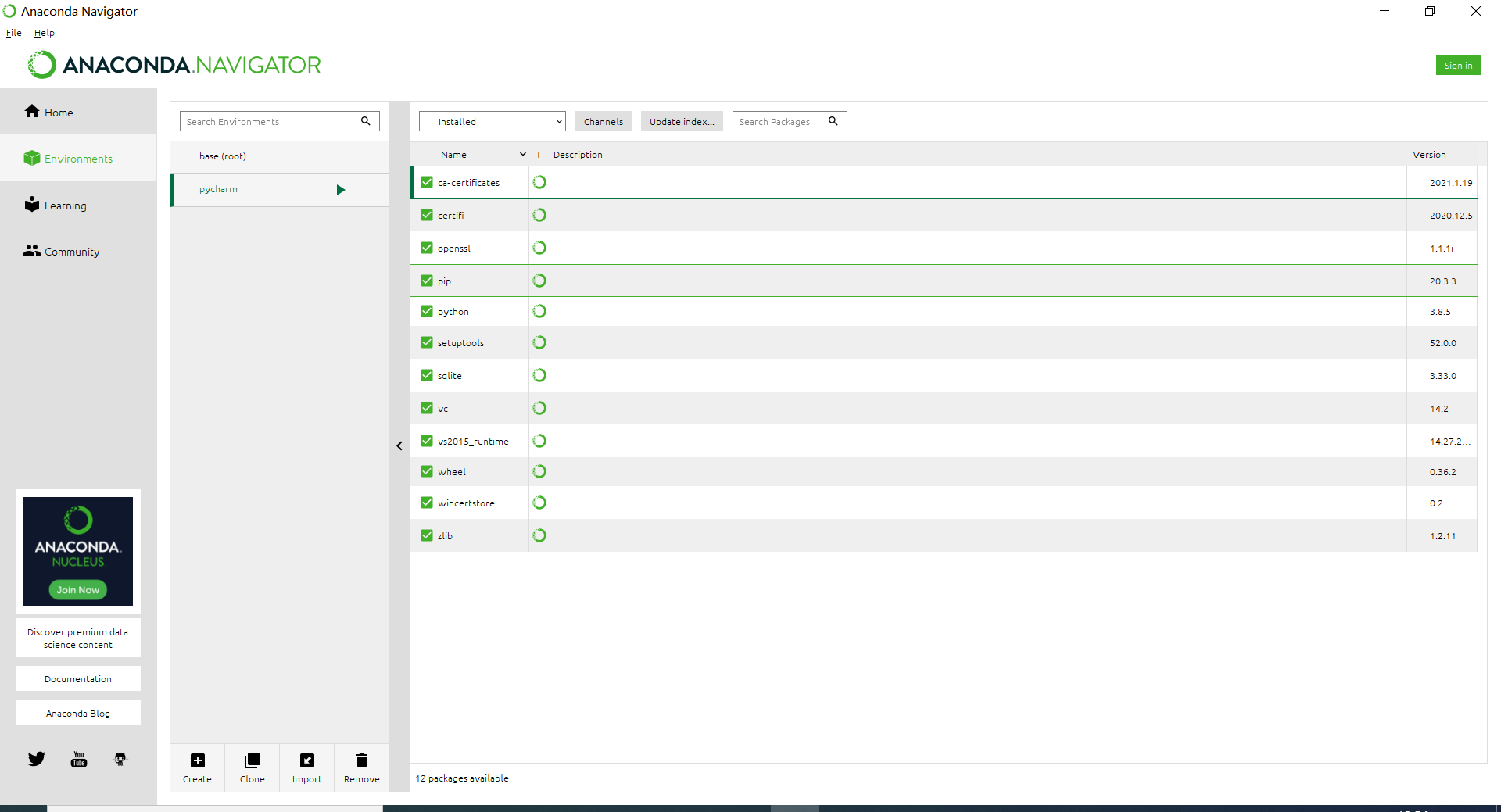Click the ca-certificates package type icon

(x=539, y=182)
